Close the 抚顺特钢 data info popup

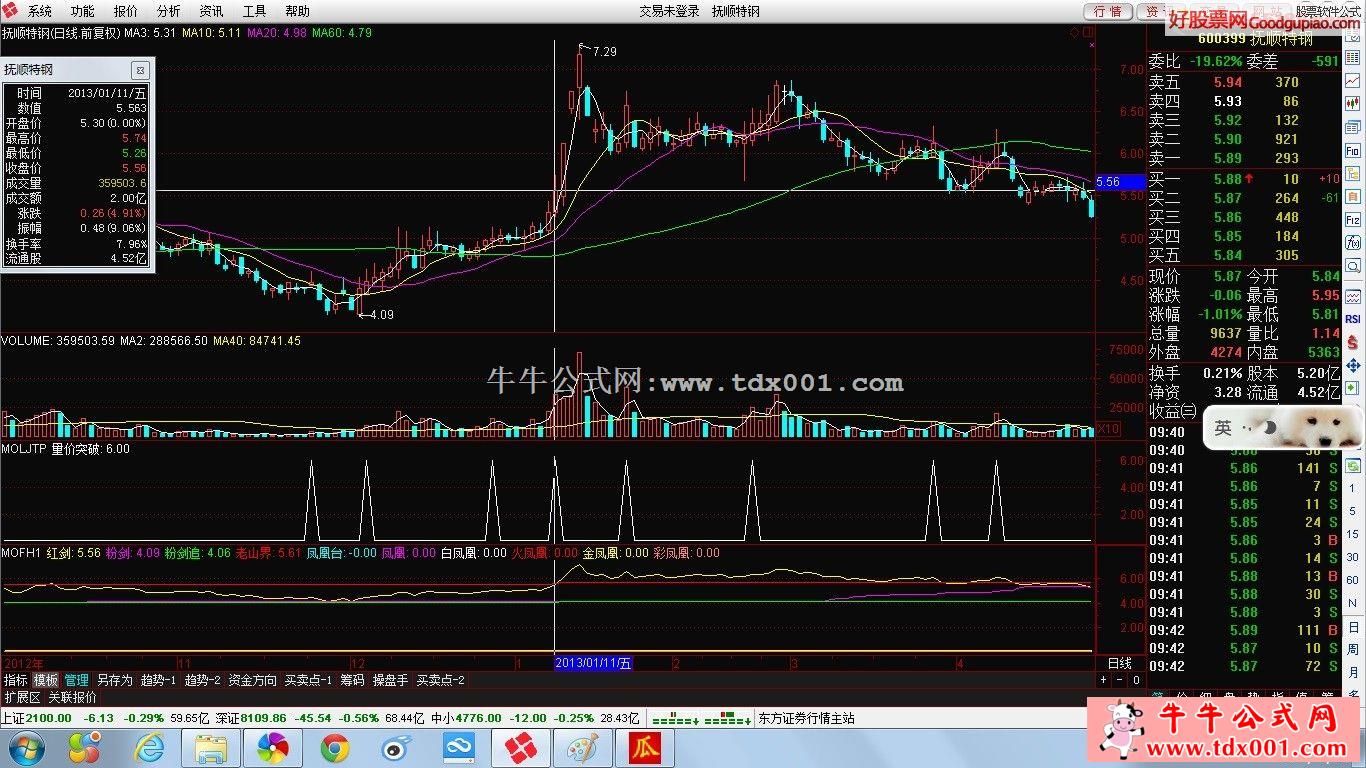point(140,70)
